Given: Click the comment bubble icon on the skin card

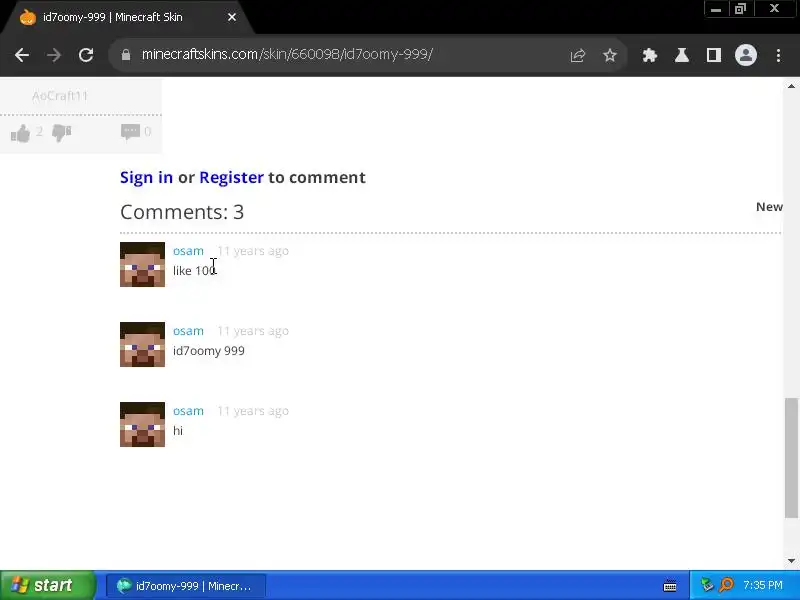Looking at the screenshot, I should tap(130, 132).
